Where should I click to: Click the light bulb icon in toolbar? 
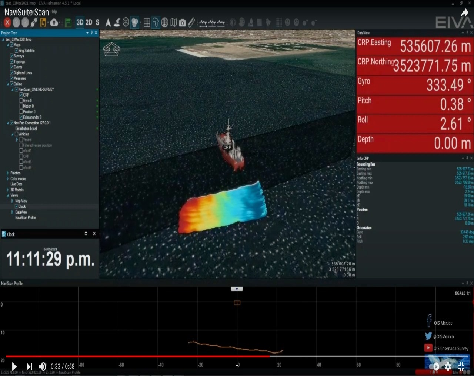coord(135,23)
